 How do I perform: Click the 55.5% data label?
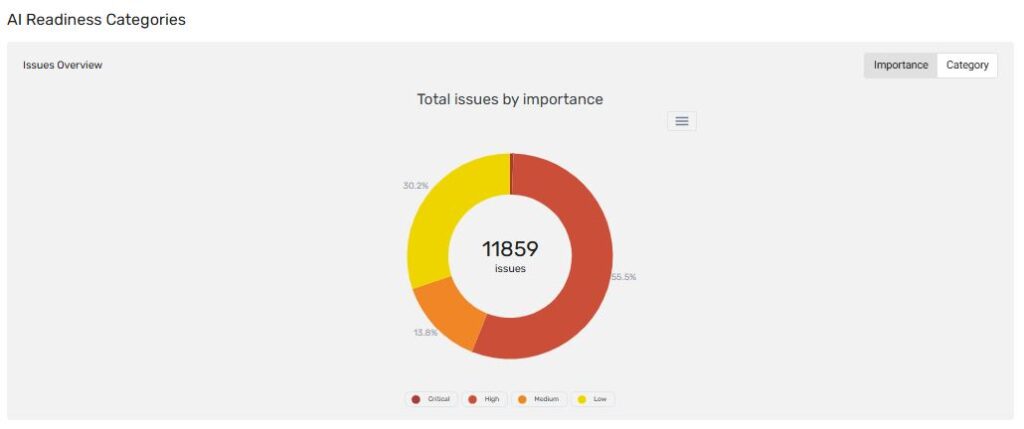coord(623,277)
